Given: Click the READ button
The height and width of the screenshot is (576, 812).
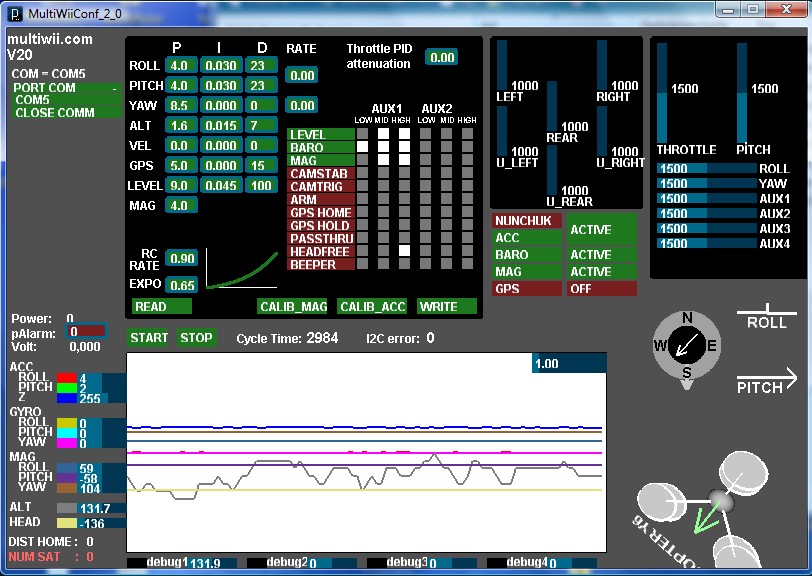Looking at the screenshot, I should [162, 307].
